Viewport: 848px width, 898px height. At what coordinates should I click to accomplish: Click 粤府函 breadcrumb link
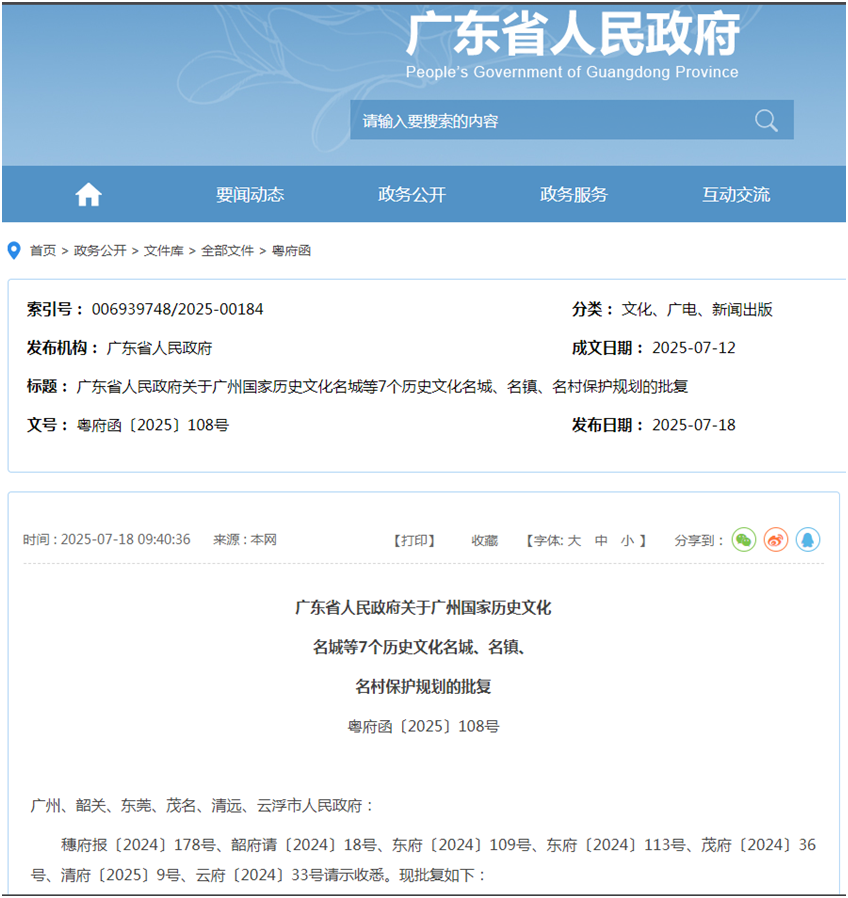tap(292, 251)
